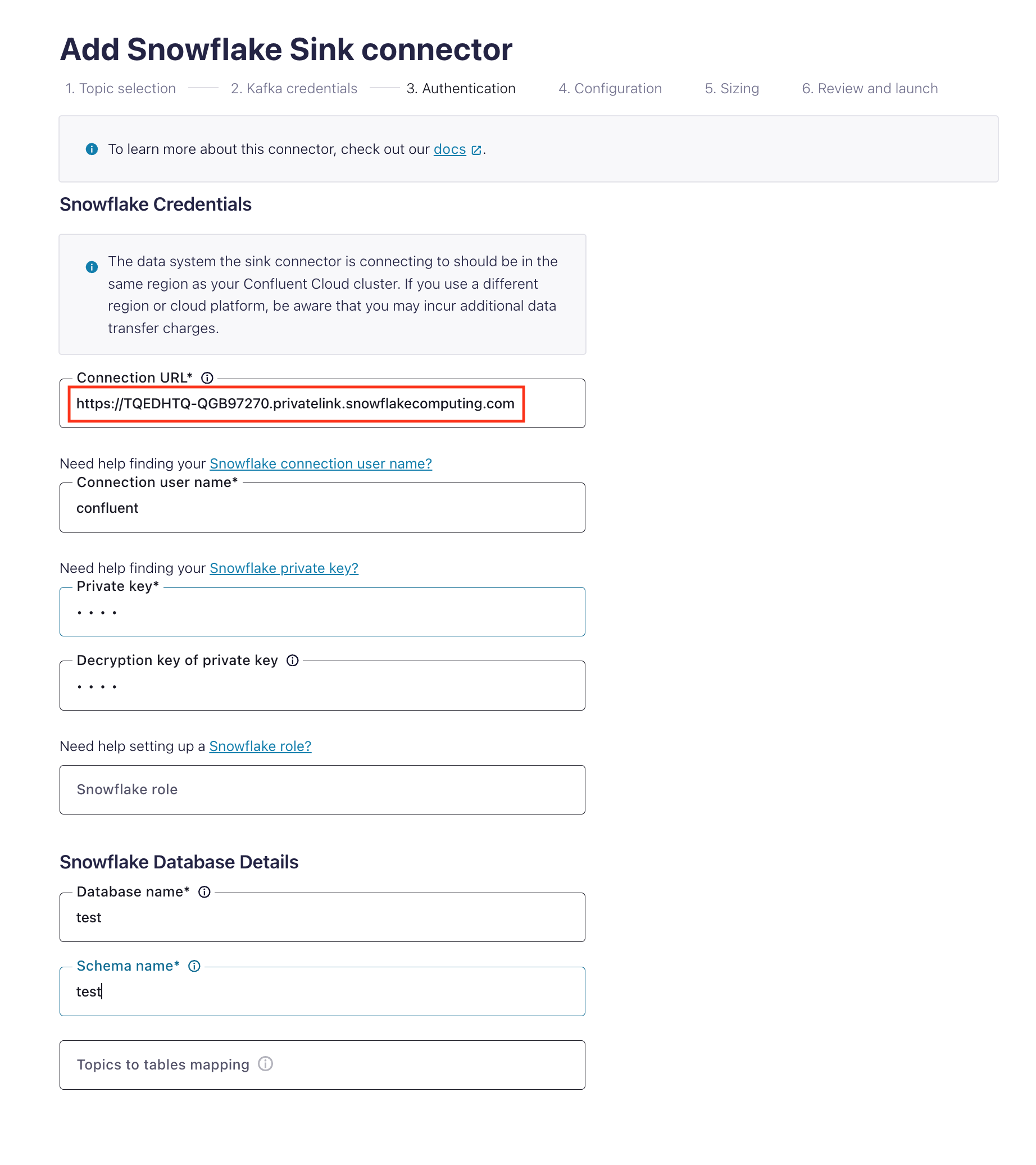Open the Review and launch step
The width and height of the screenshot is (1036, 1165).
coord(870,88)
